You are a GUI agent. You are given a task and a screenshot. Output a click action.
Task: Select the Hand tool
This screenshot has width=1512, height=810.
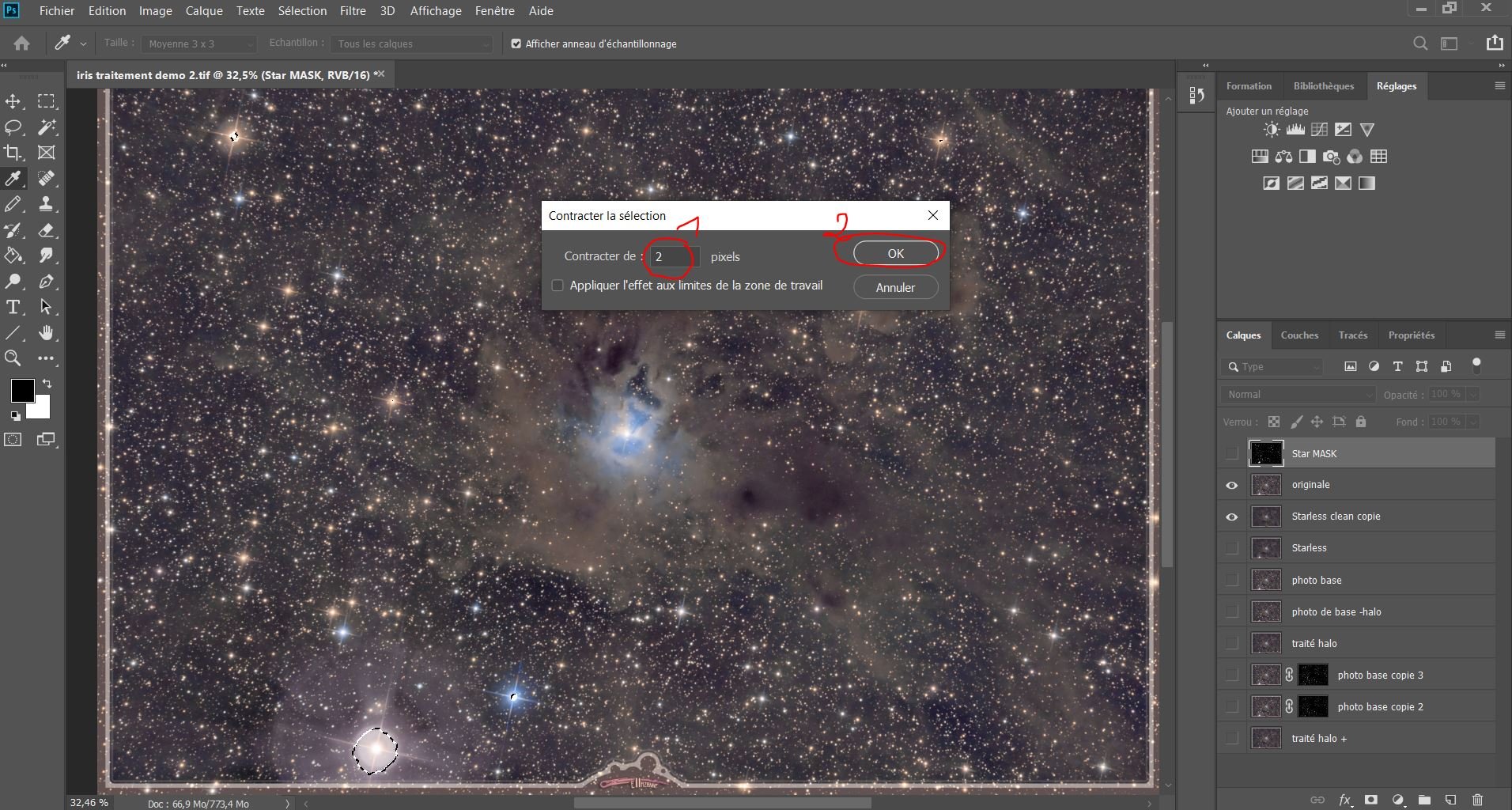tap(47, 332)
